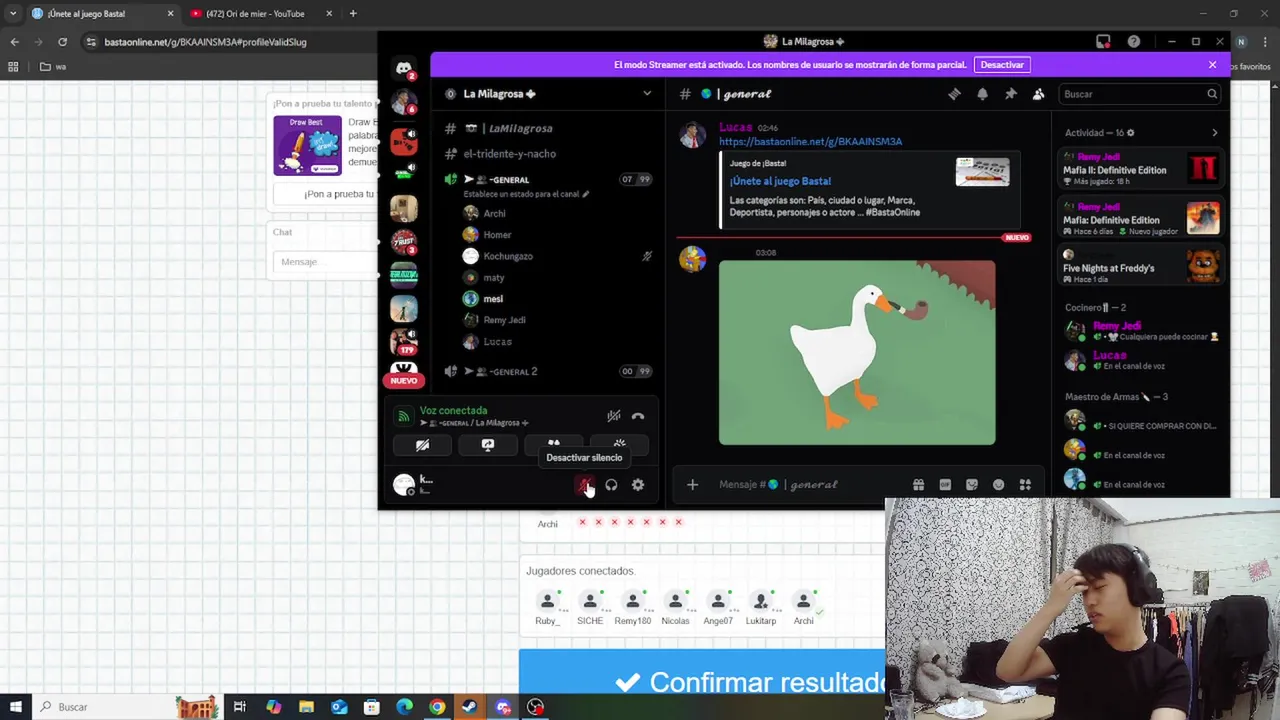Toggle headphones deafen in Discord user panel

coord(611,485)
